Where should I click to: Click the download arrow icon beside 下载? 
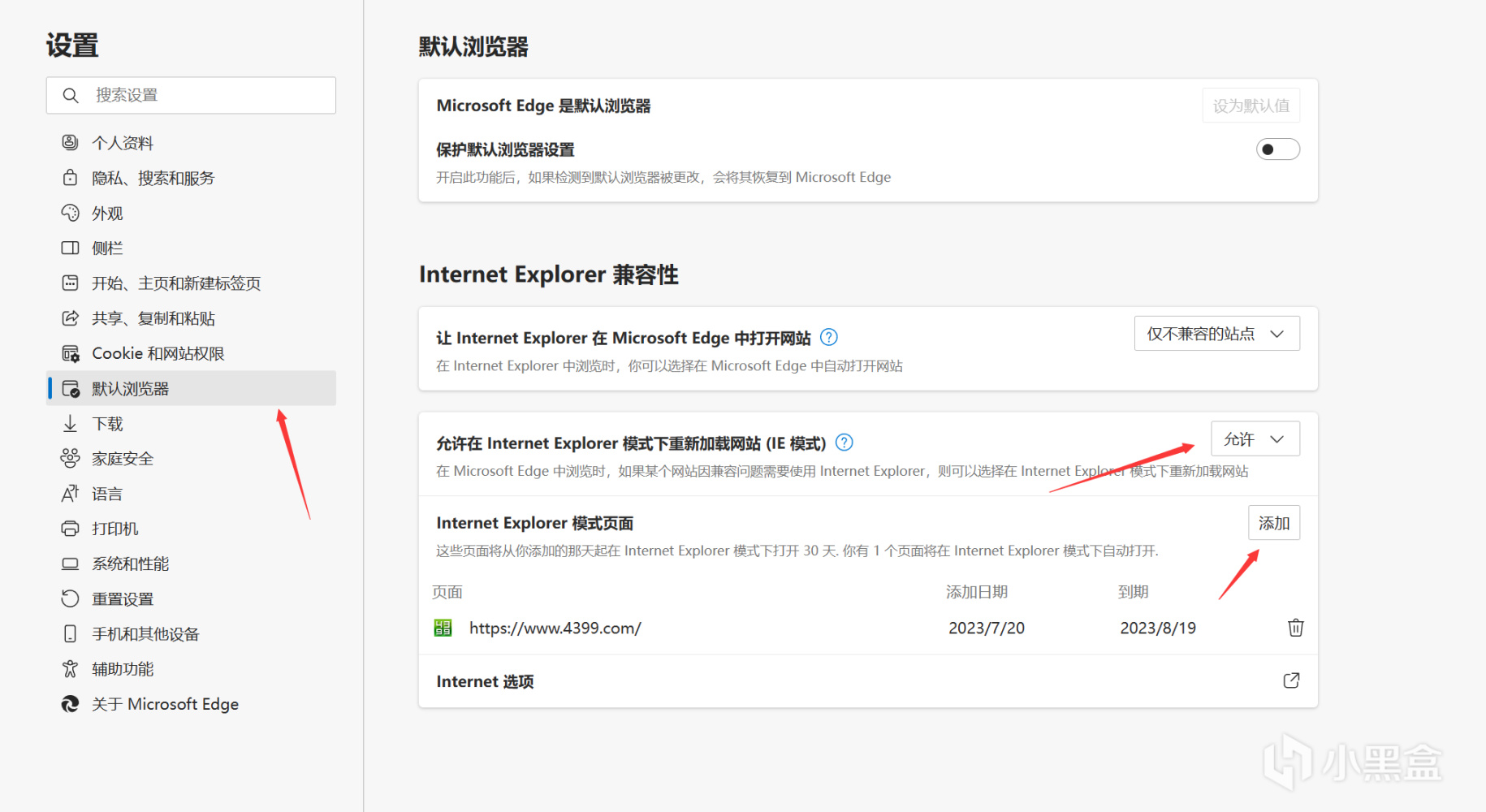(x=71, y=423)
